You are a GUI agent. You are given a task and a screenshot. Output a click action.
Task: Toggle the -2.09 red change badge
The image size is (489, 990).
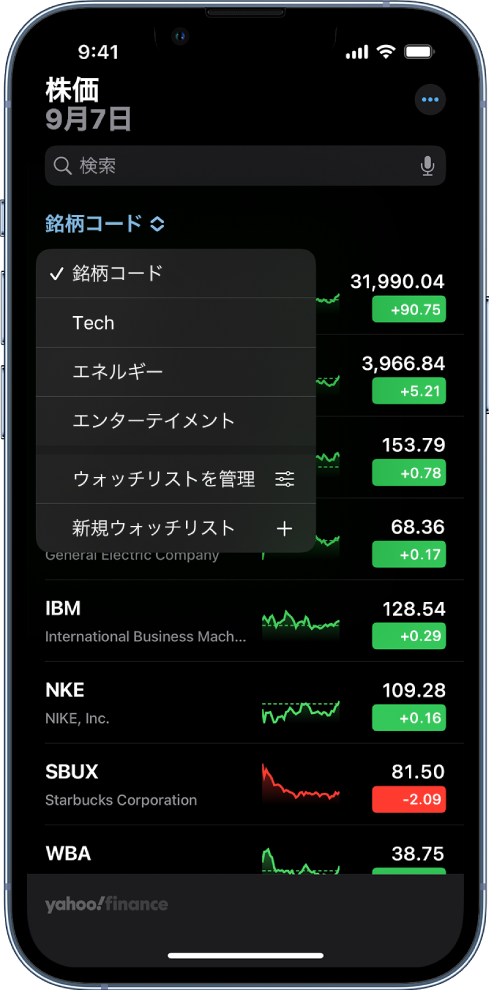[409, 799]
